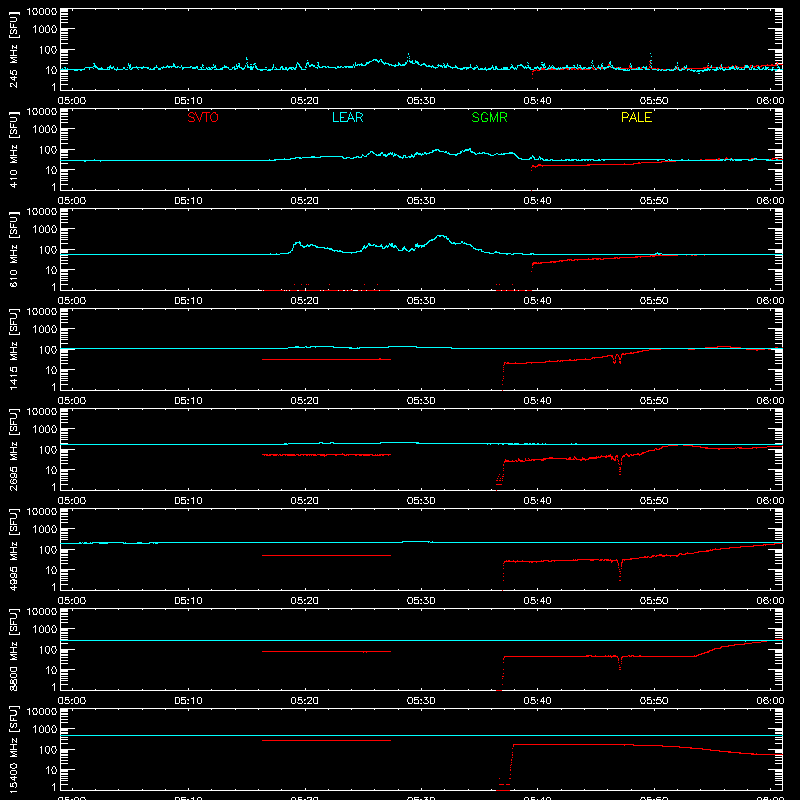Click the green SGMR station label
The width and height of the screenshot is (800, 800).
point(489,117)
